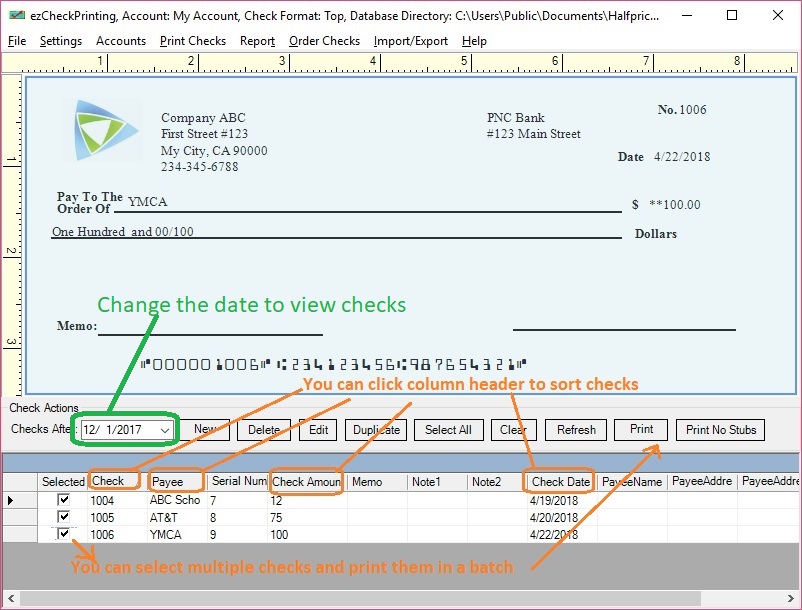Sort checks by the Check Date column
The height and width of the screenshot is (610, 802).
[559, 481]
